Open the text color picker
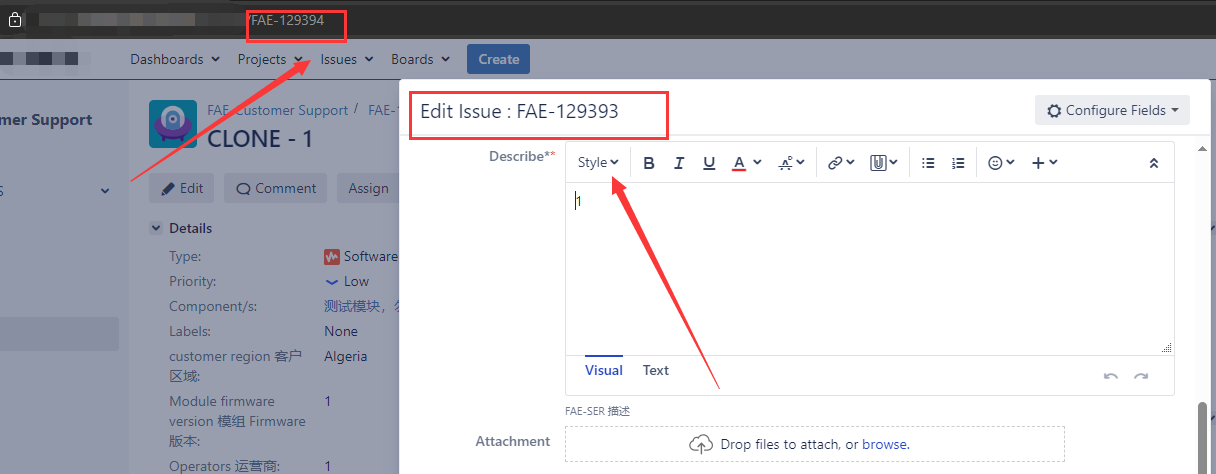The image size is (1216, 474). pos(746,163)
